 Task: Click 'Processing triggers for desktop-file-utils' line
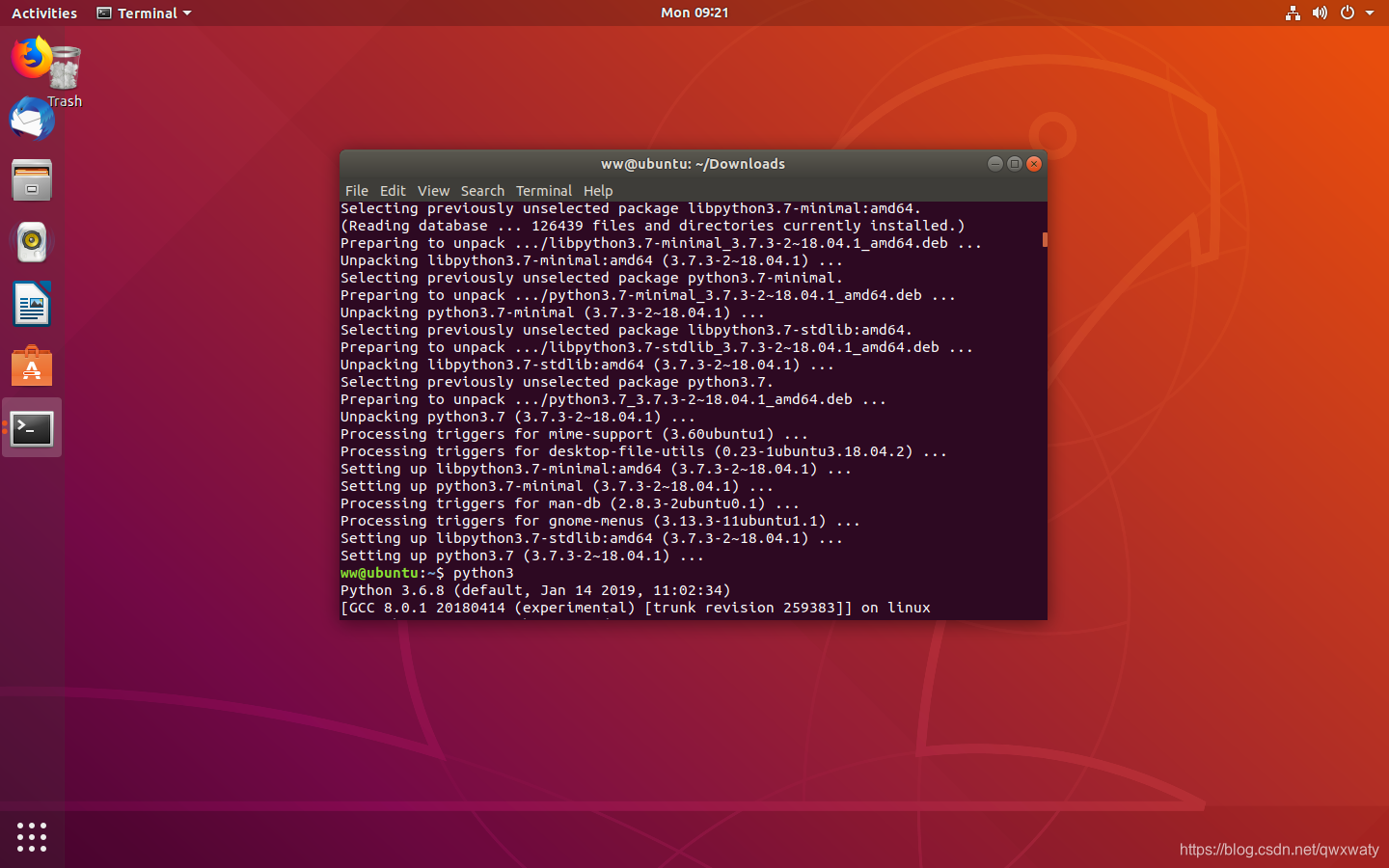643,451
